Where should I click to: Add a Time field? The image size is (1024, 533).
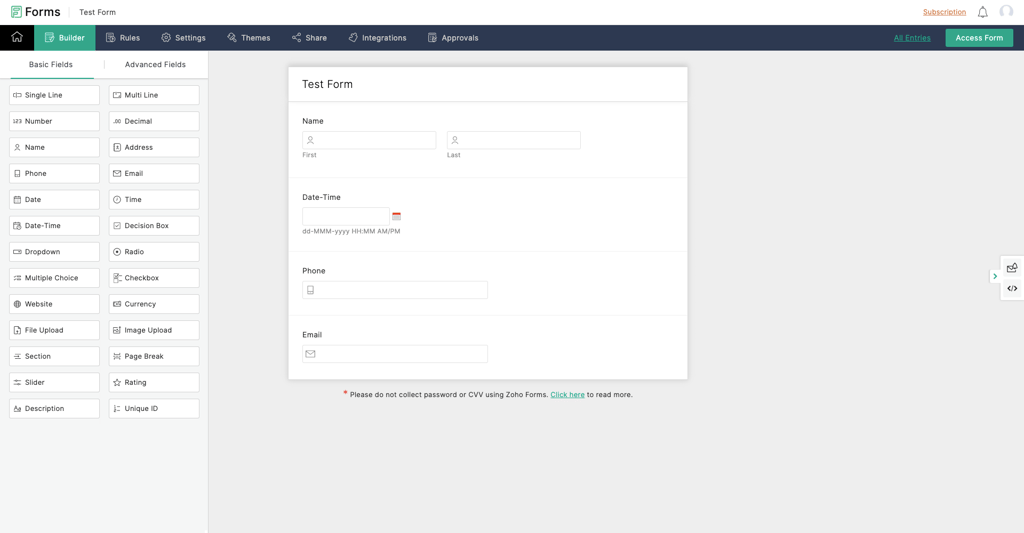coord(154,199)
